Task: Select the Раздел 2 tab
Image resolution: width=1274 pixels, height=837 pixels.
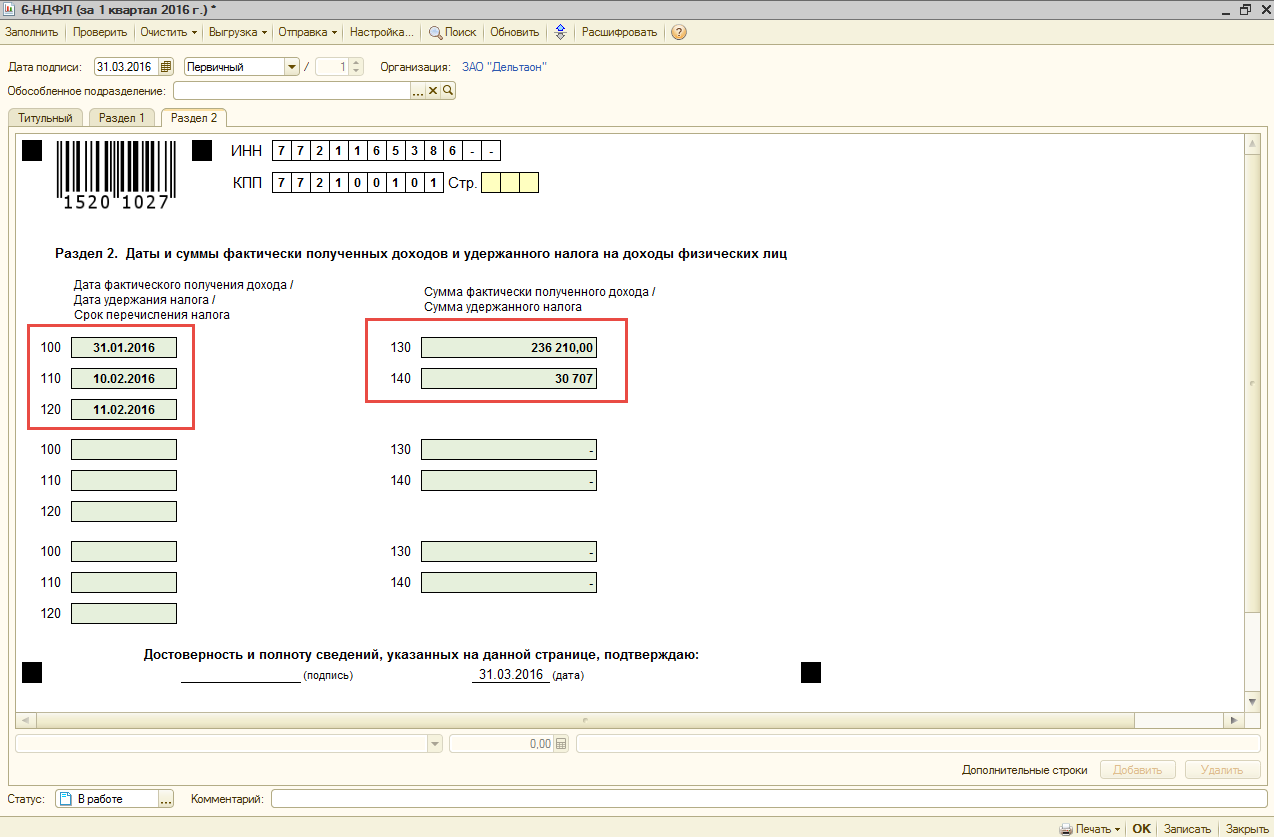Action: (194, 118)
